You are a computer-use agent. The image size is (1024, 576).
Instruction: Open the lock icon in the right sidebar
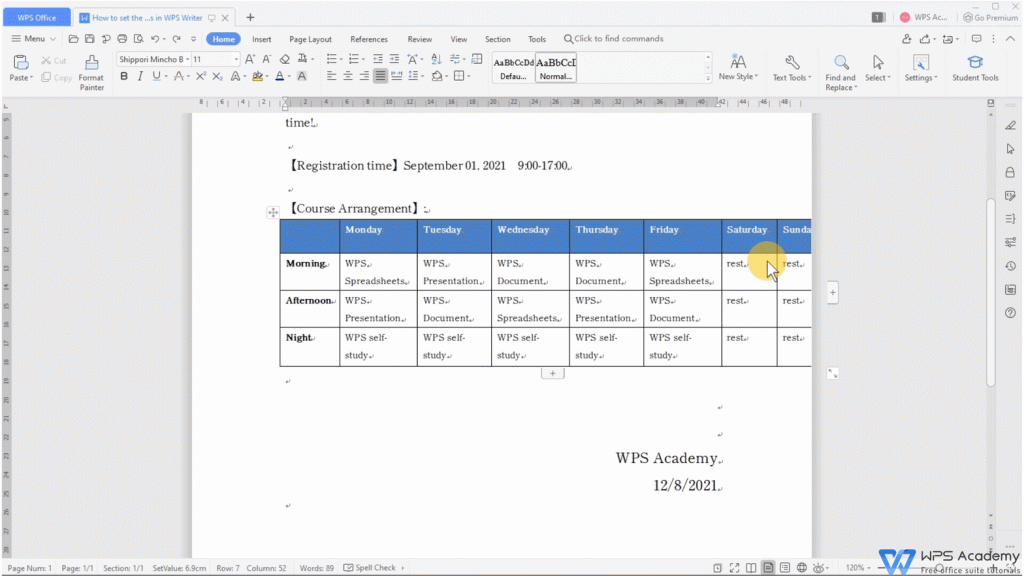[1010, 172]
